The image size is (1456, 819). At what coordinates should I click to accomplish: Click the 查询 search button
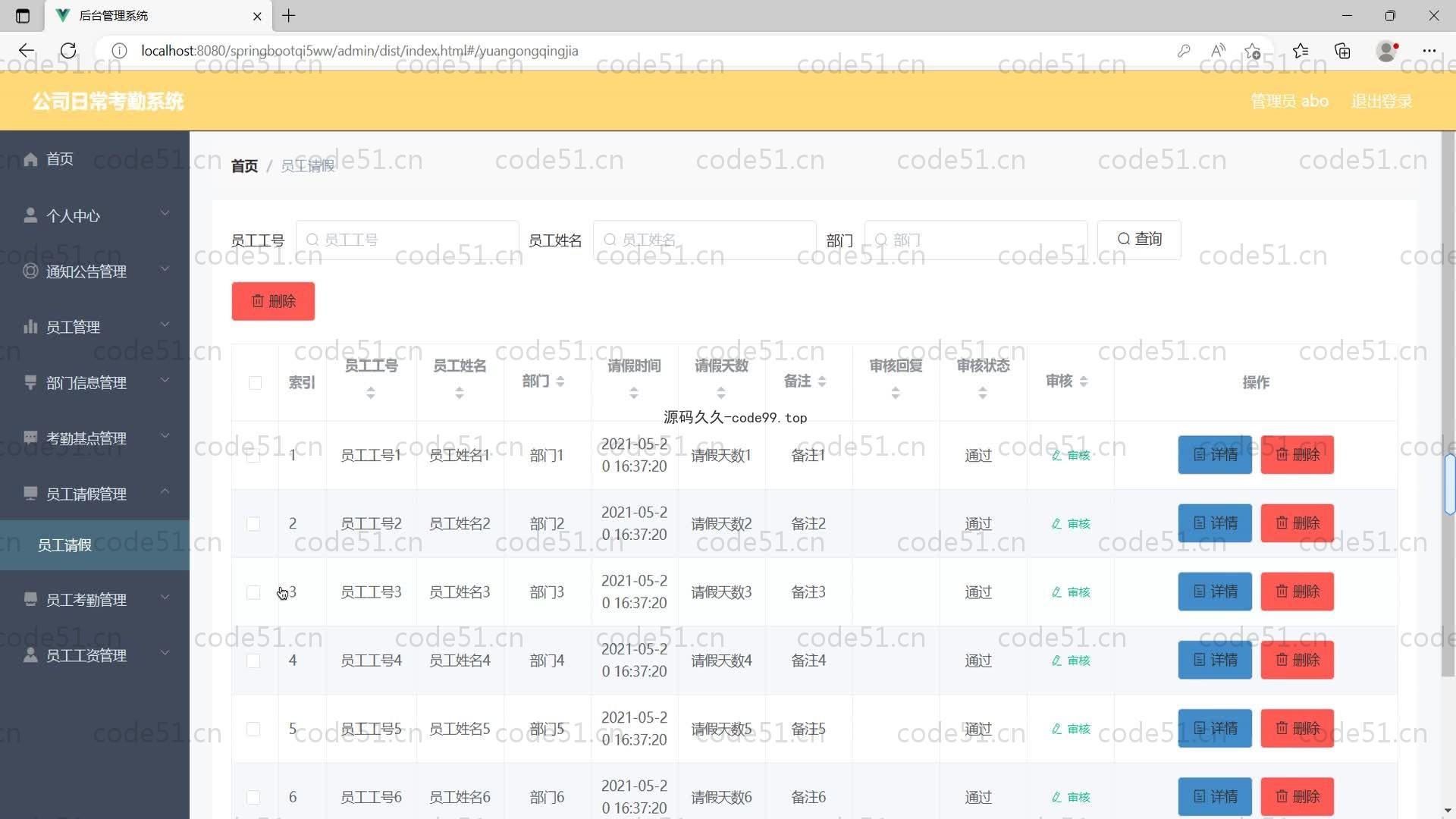pyautogui.click(x=1139, y=240)
